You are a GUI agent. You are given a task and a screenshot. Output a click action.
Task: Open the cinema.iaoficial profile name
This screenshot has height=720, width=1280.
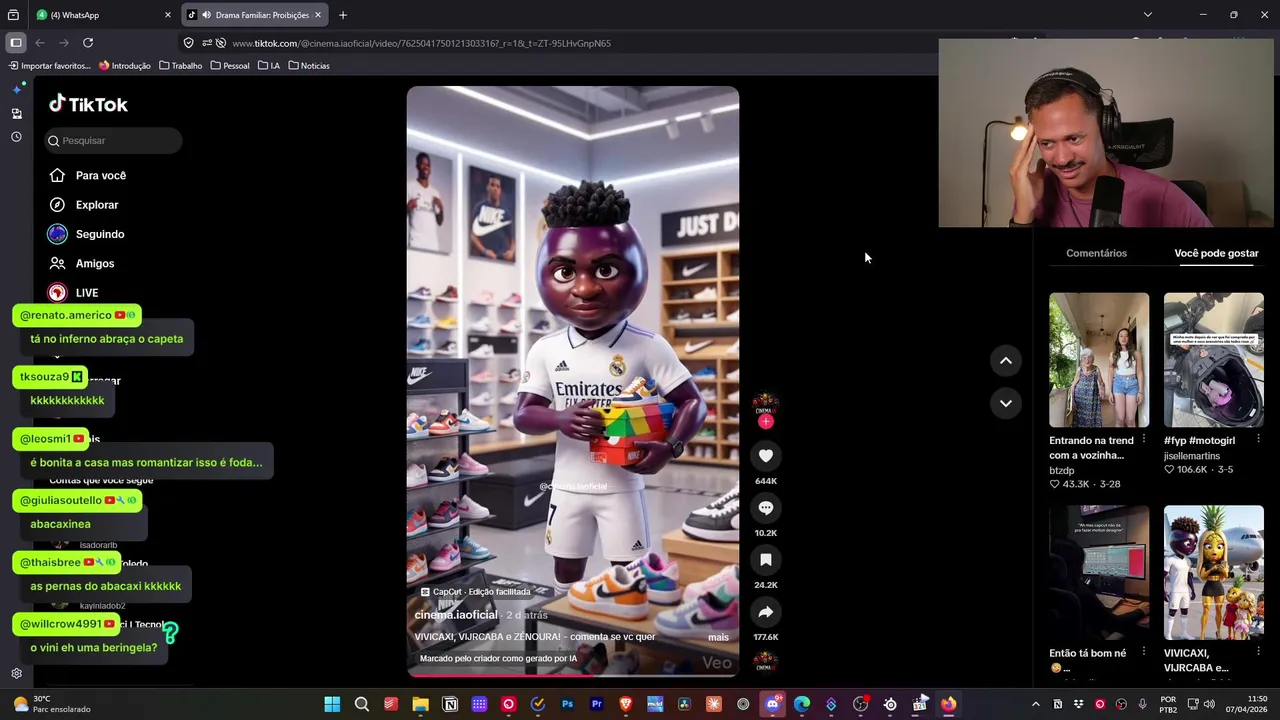pyautogui.click(x=456, y=615)
